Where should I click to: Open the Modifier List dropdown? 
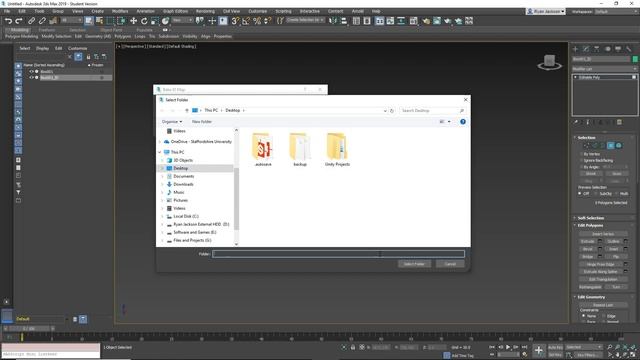click(x=604, y=69)
